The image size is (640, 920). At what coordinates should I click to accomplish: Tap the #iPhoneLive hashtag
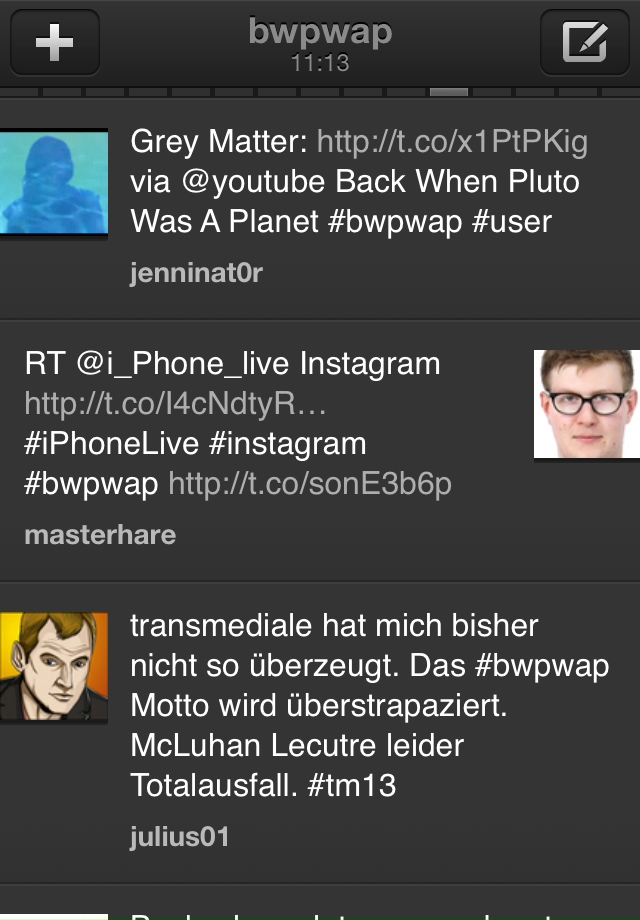click(x=111, y=444)
